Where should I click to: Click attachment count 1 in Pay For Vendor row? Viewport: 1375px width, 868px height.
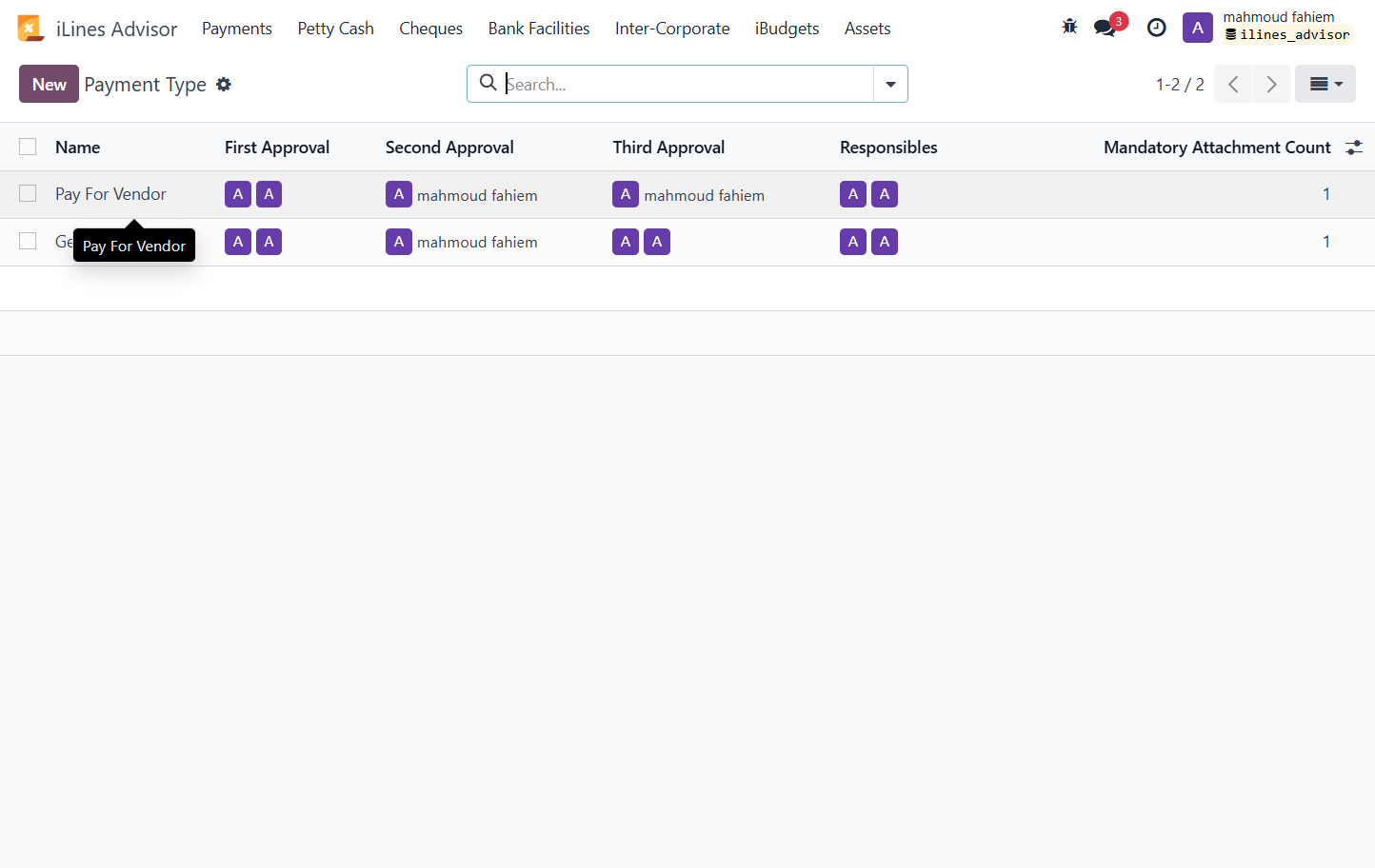tap(1325, 194)
